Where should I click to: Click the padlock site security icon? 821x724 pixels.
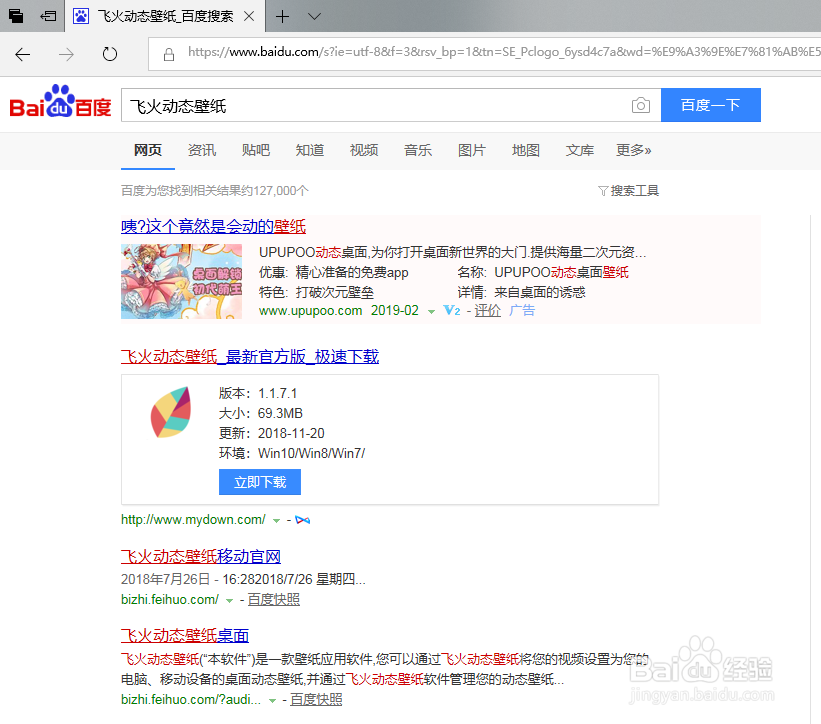(x=169, y=54)
